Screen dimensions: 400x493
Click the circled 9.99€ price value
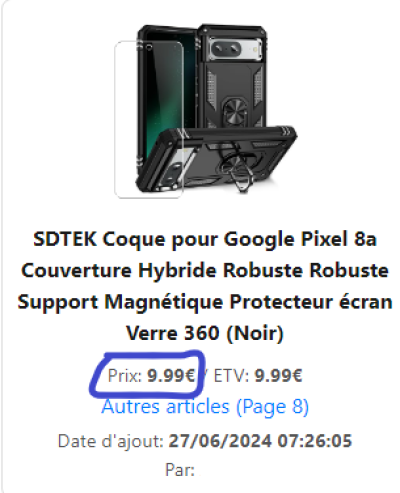(171, 376)
